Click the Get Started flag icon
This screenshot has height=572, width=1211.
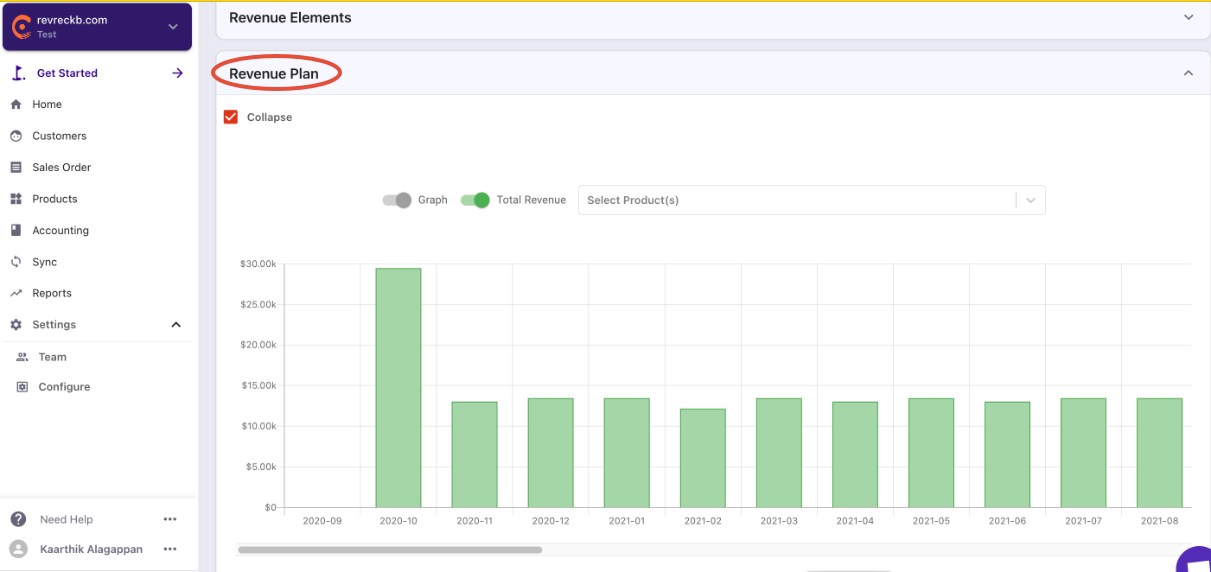pyautogui.click(x=17, y=73)
